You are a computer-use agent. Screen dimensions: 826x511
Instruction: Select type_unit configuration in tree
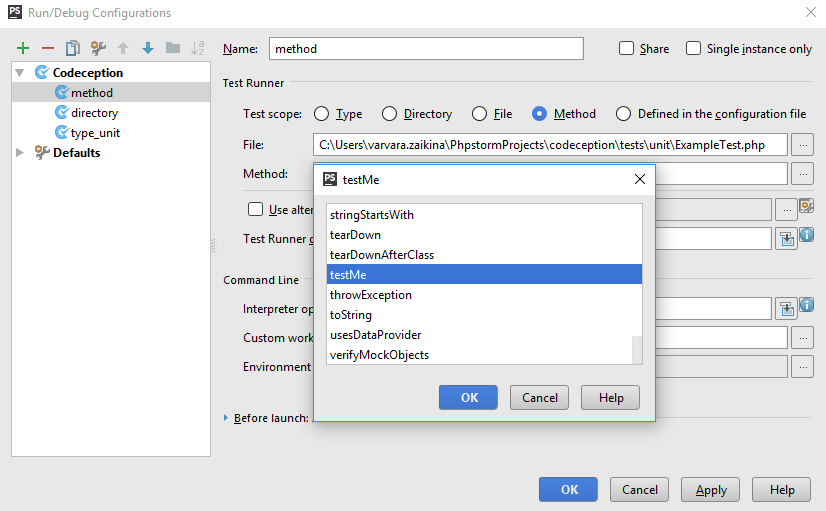point(111,133)
